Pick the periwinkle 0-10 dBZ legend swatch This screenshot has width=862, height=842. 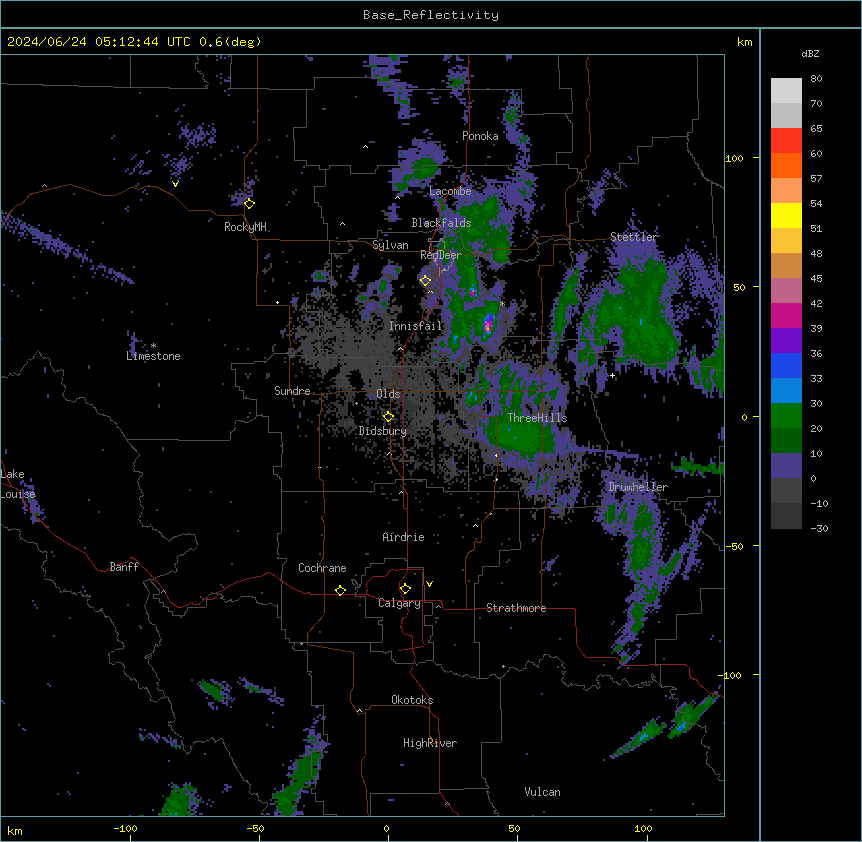point(786,466)
